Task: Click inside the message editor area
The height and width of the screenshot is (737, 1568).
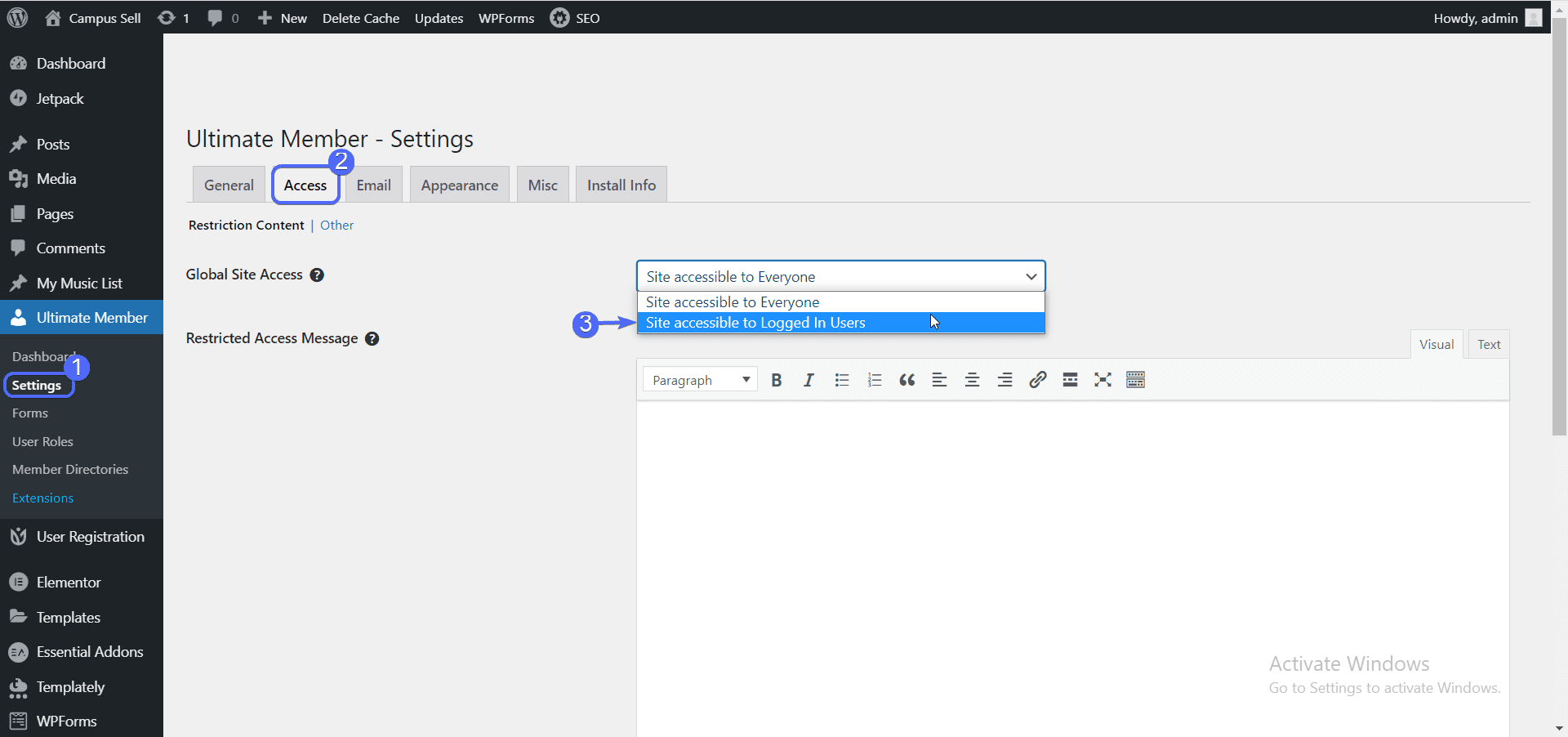Action: click(x=1072, y=569)
